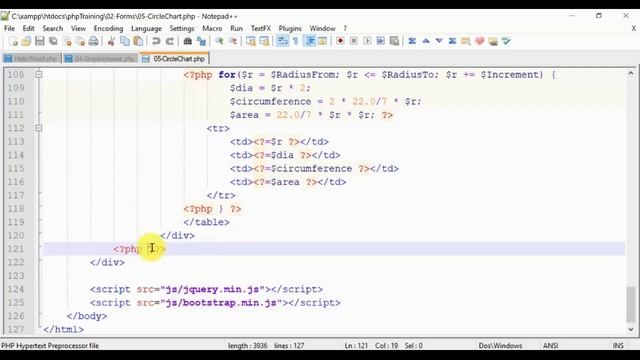Undo the last edit with the Undo arrow
The width and height of the screenshot is (640, 360).
point(156,41)
